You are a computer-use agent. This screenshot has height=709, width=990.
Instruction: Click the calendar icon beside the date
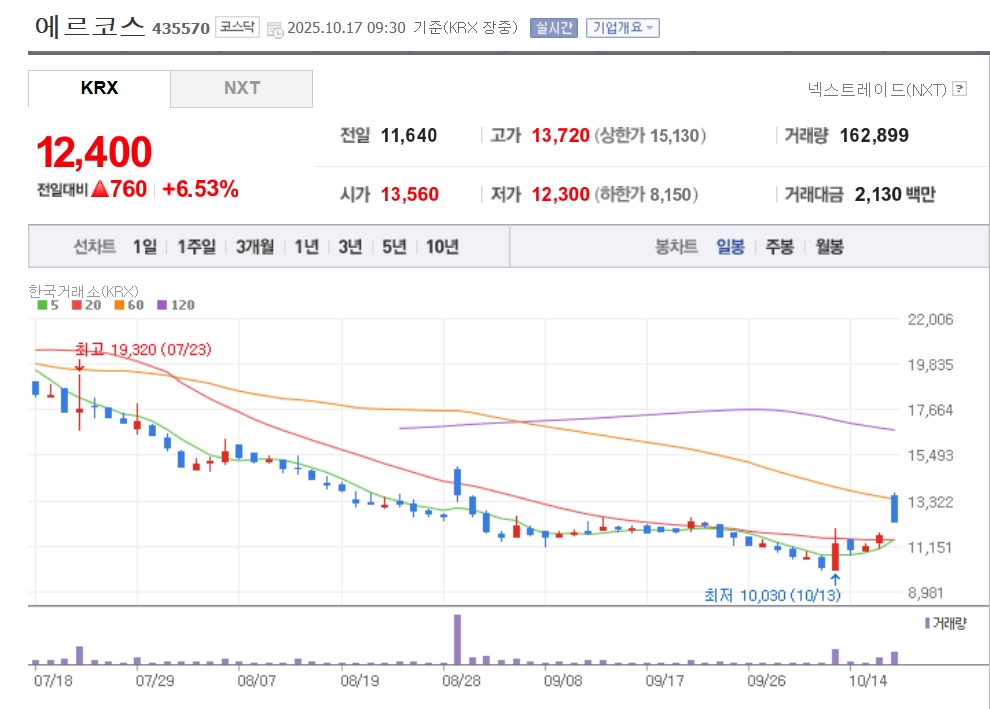click(x=275, y=29)
